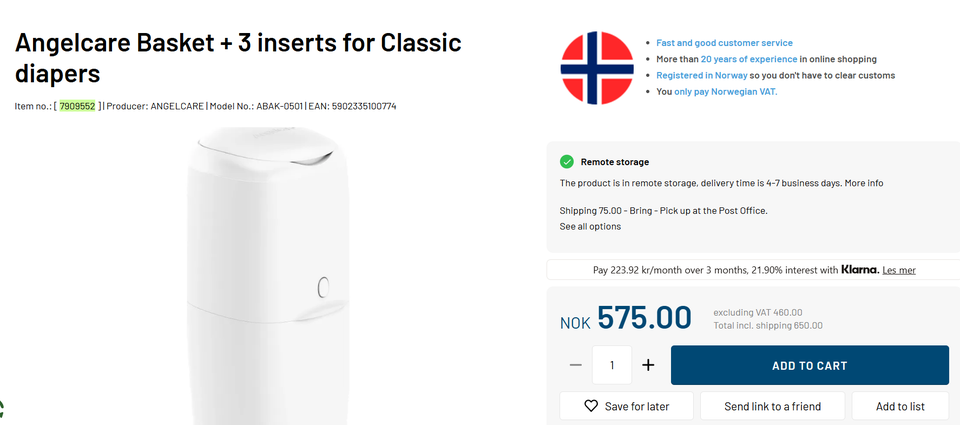
Task: Click the highlighted item number 7909552
Action: pyautogui.click(x=77, y=106)
